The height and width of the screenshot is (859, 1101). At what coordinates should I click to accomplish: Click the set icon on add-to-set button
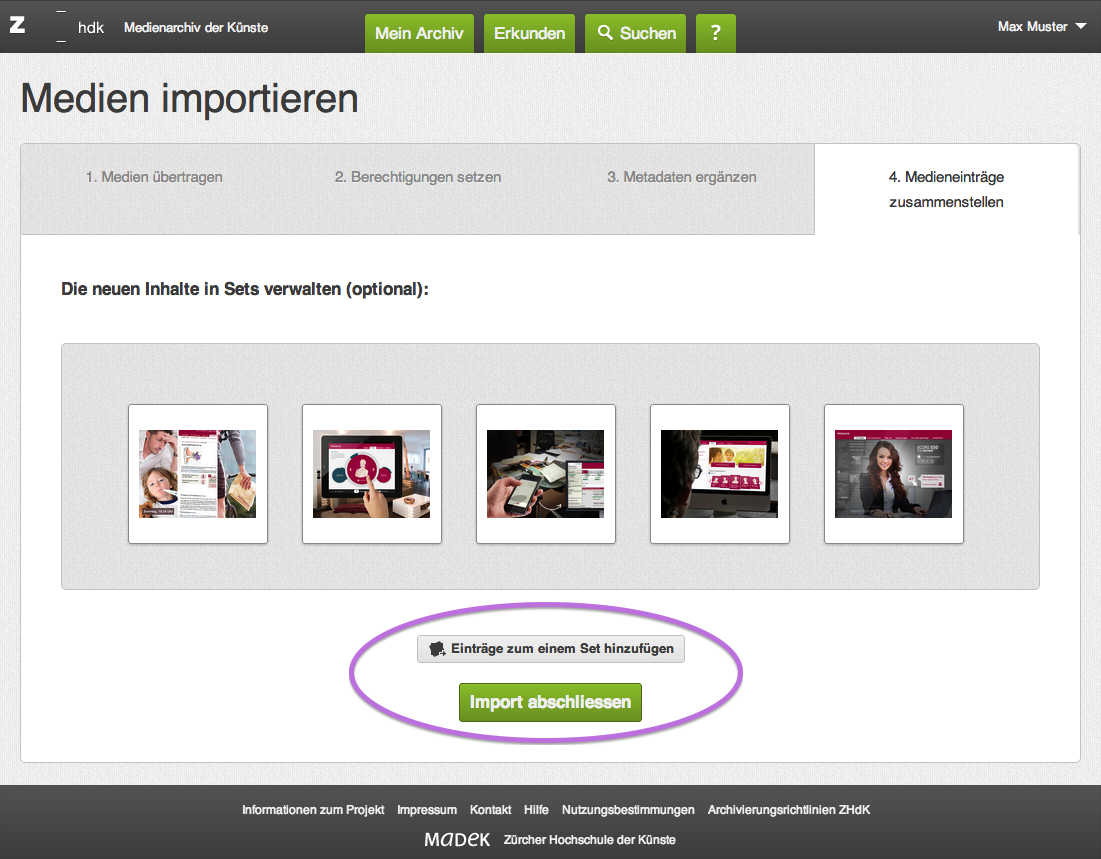pos(436,649)
